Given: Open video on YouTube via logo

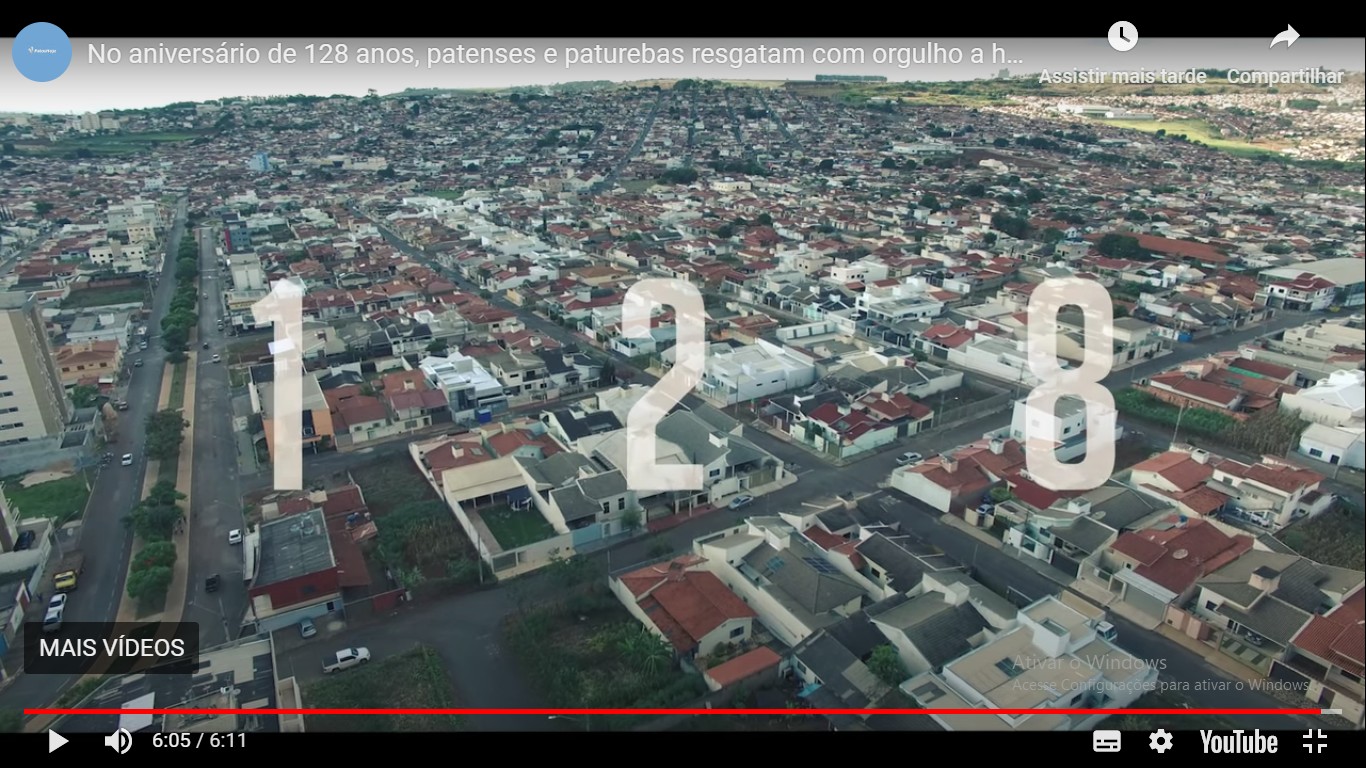Looking at the screenshot, I should (1239, 741).
